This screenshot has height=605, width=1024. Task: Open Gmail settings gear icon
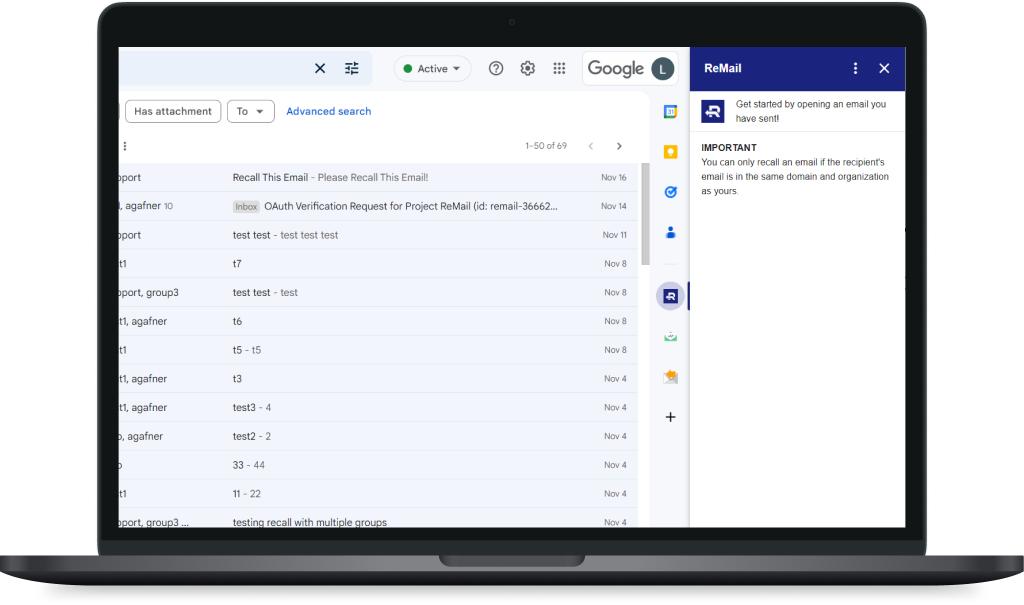528,68
